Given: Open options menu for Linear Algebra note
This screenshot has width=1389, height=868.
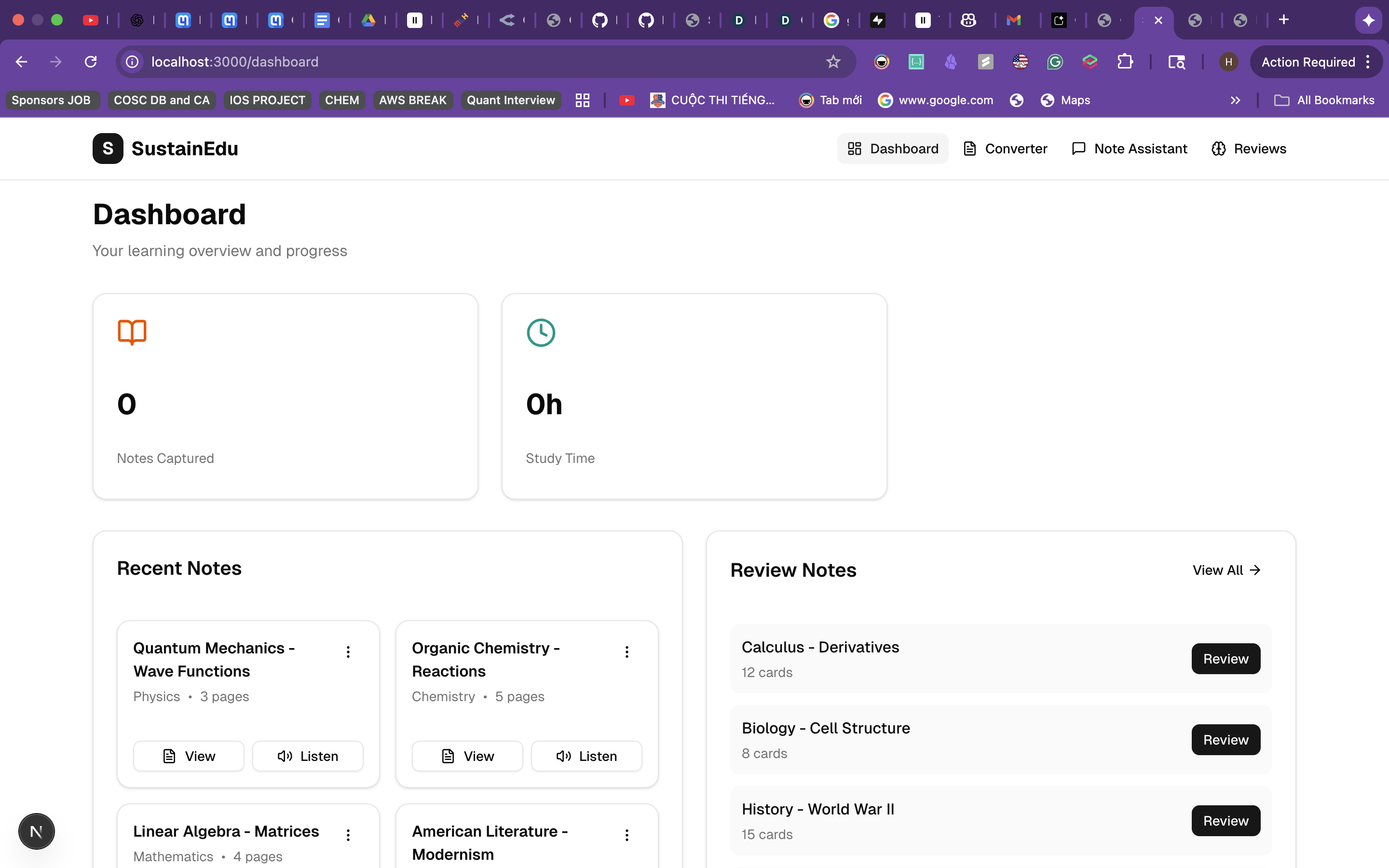Looking at the screenshot, I should tap(348, 835).
